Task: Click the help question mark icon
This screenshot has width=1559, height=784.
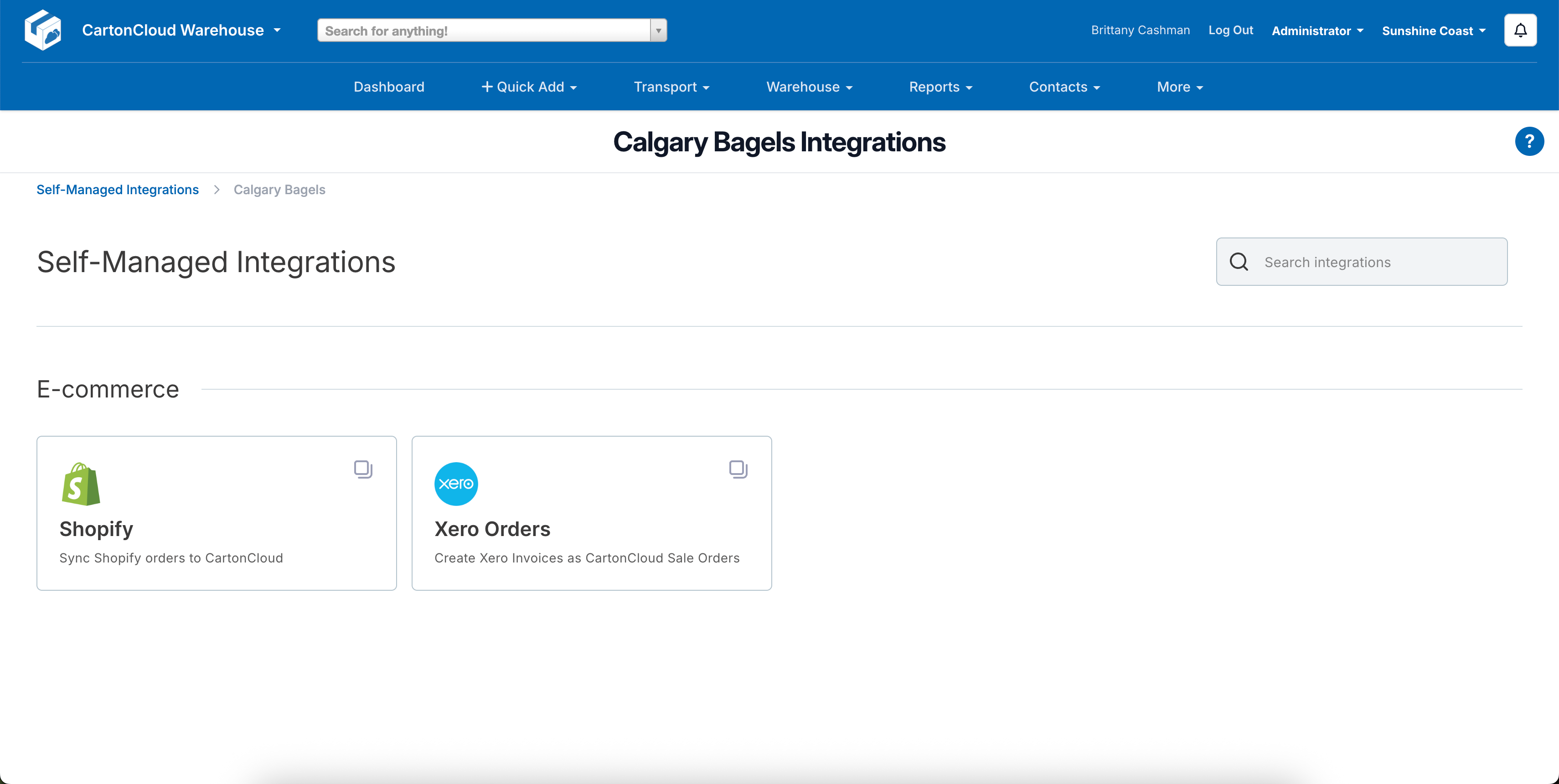Action: (1529, 141)
